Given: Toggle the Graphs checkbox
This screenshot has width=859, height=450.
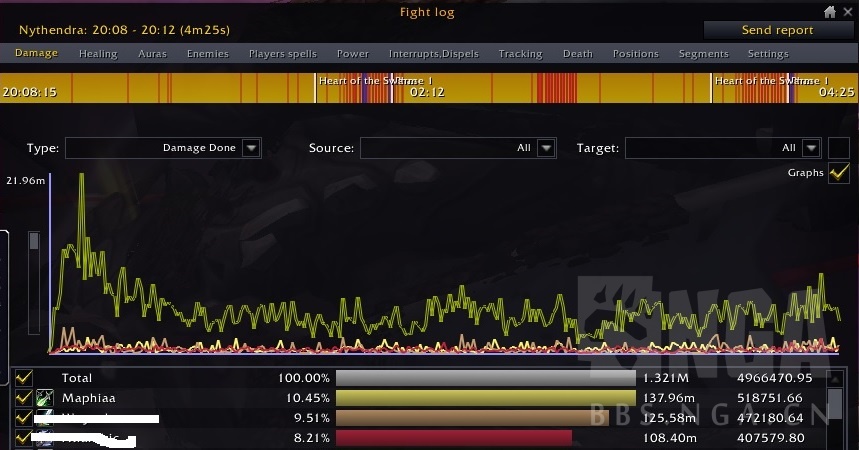Looking at the screenshot, I should [x=839, y=173].
